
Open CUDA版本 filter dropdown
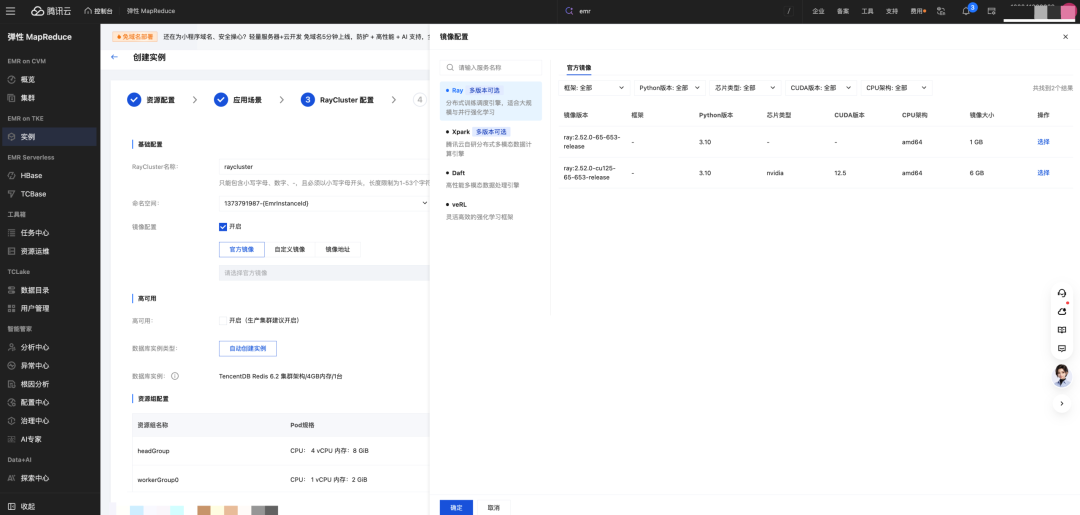click(x=820, y=87)
